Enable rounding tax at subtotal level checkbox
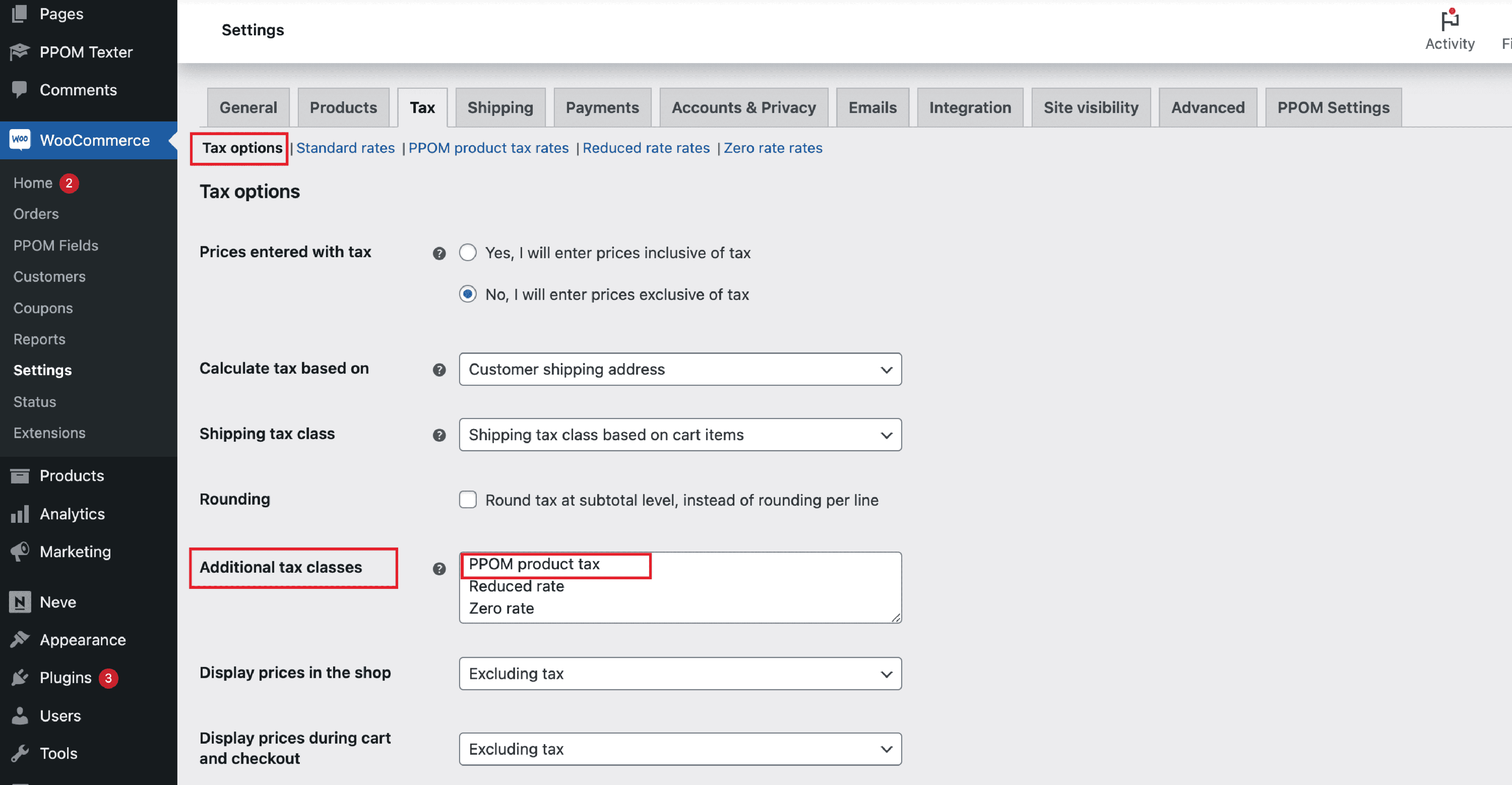 click(x=468, y=500)
